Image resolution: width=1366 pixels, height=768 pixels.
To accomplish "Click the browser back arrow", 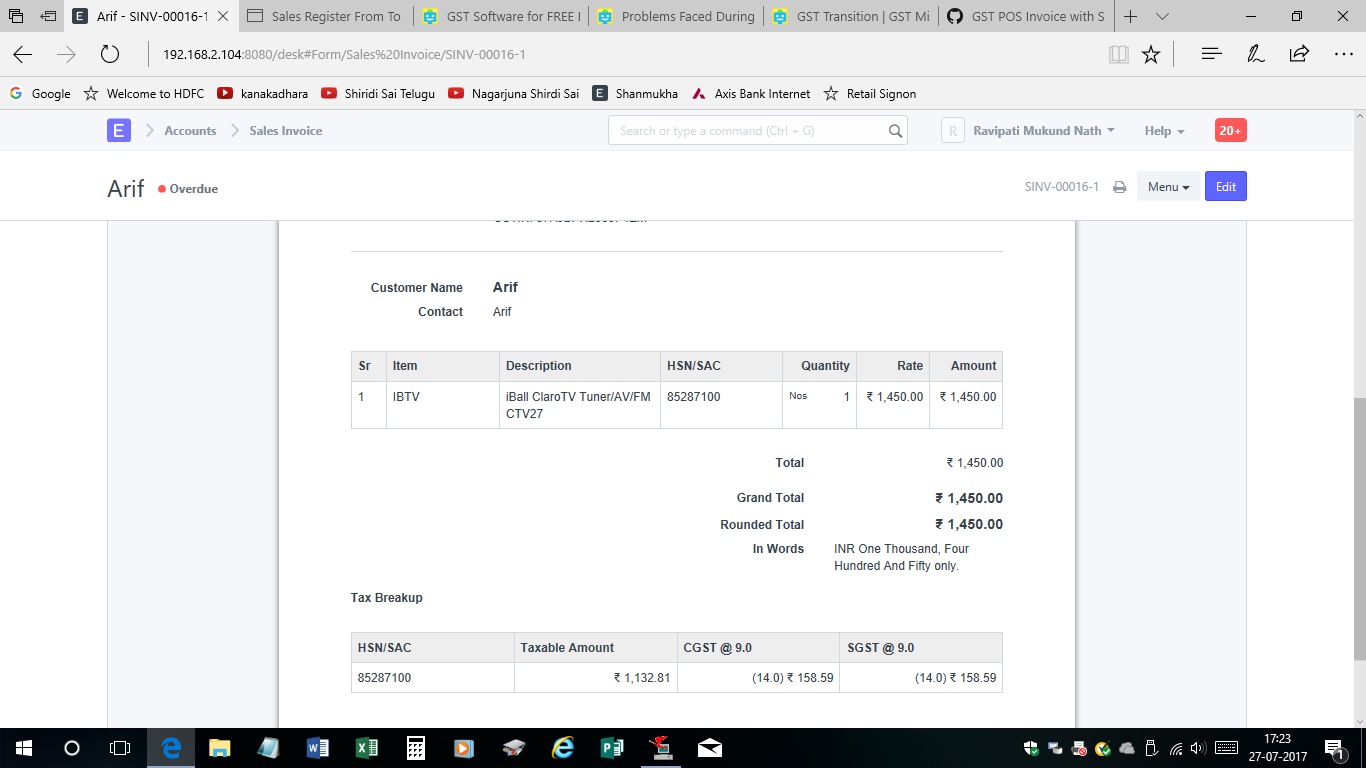I will [x=22, y=55].
